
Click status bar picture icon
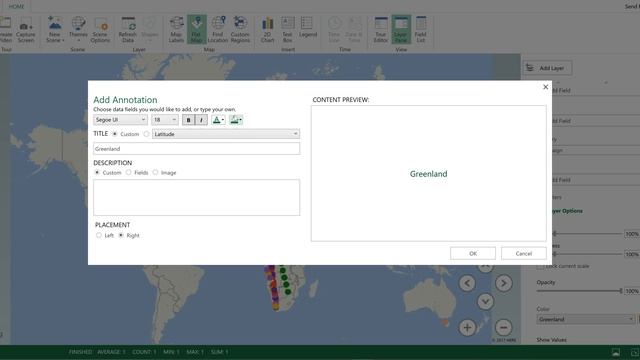[616, 352]
